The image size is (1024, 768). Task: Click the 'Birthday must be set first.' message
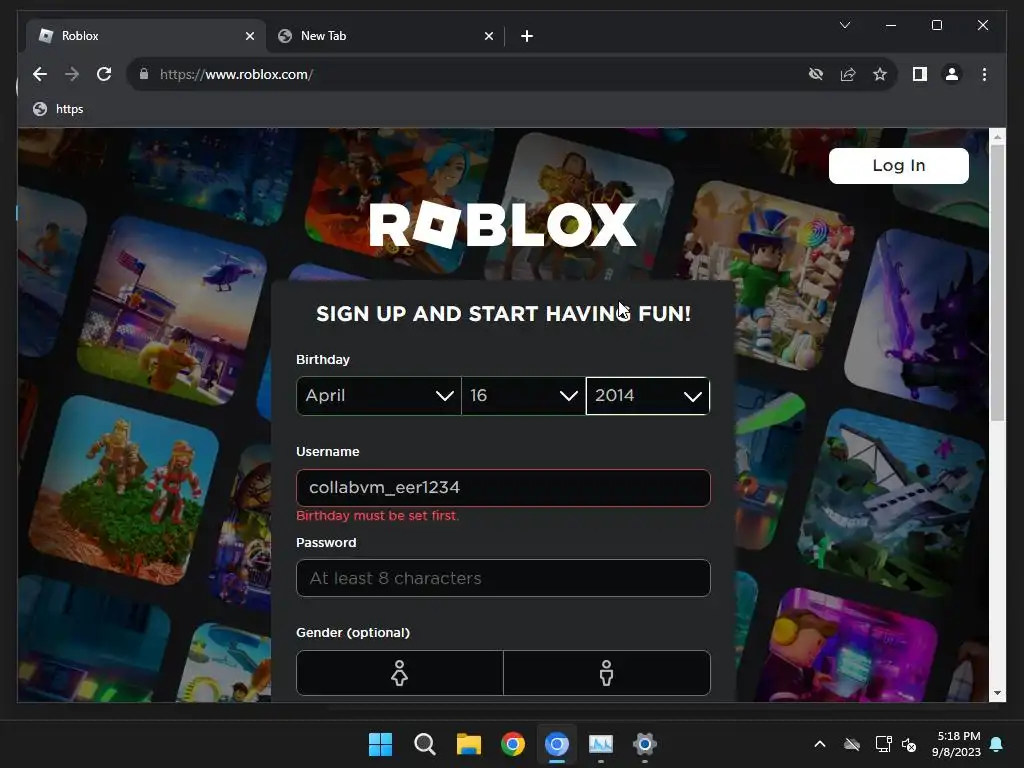point(377,516)
